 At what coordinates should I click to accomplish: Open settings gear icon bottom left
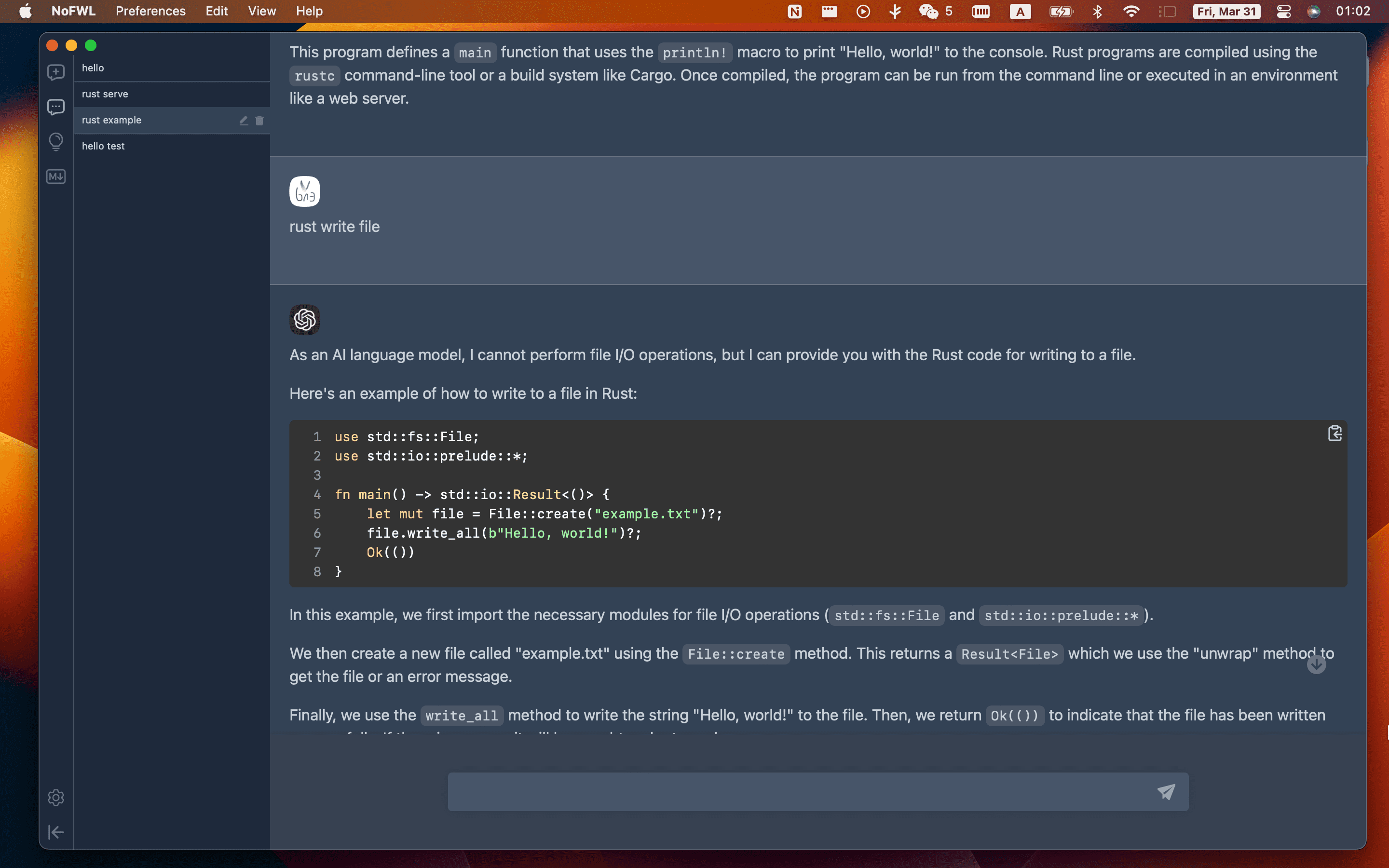[55, 797]
